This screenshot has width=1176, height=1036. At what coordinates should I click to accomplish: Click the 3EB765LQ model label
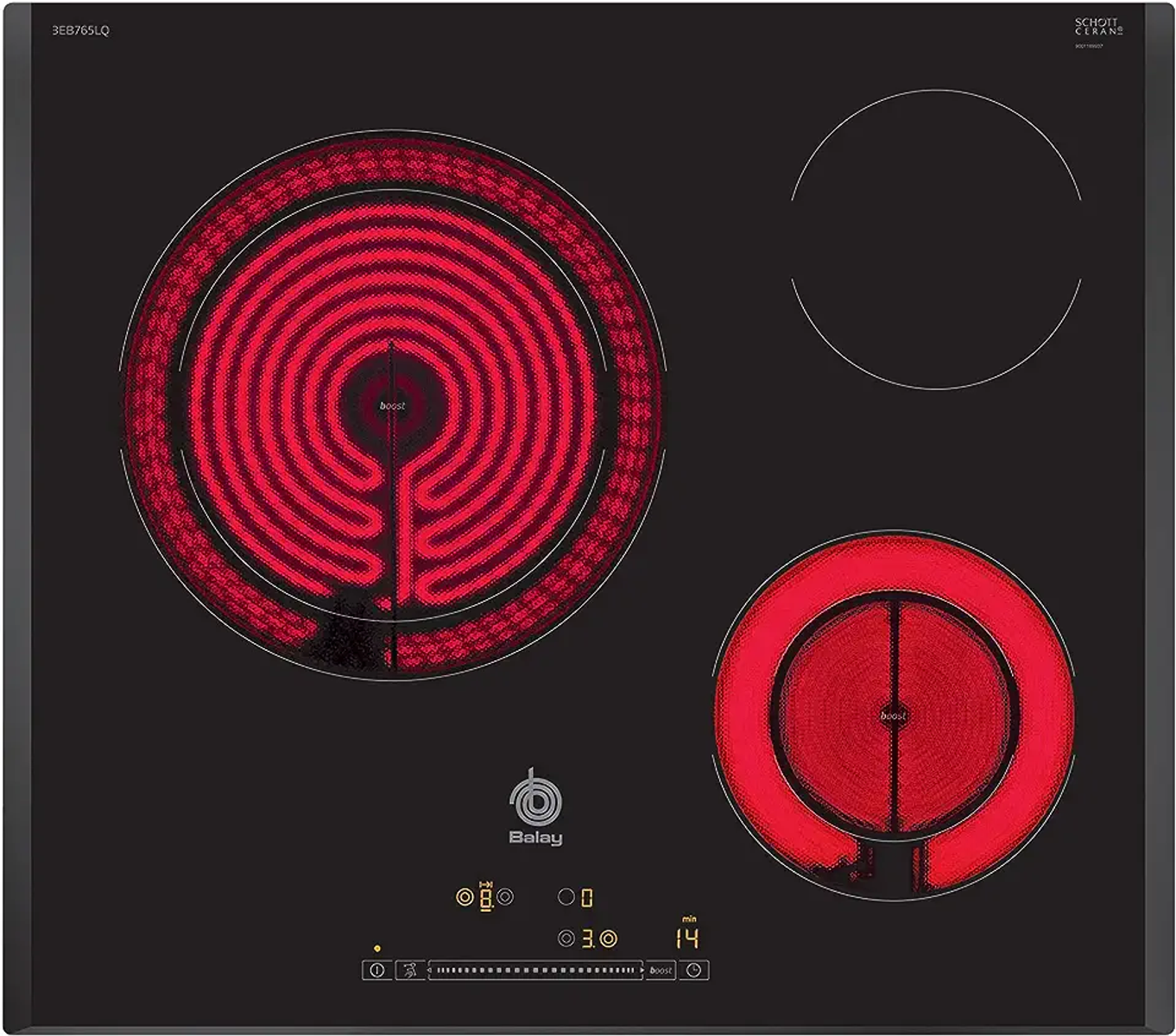[80, 30]
